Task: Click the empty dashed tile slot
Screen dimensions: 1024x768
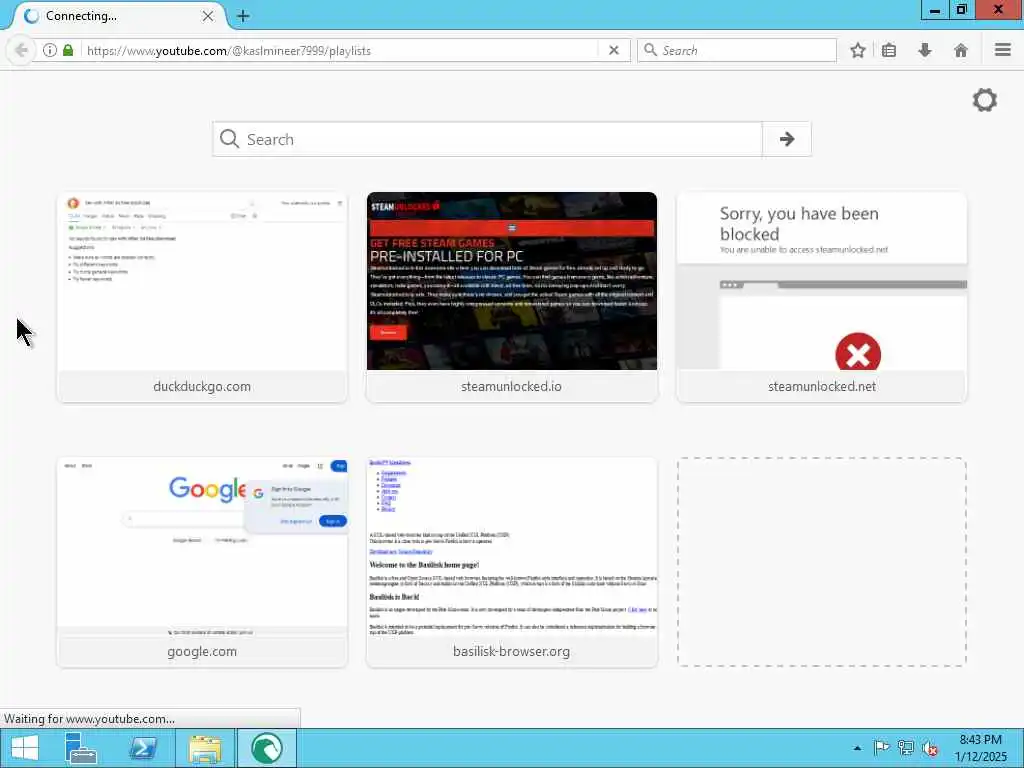Action: coord(822,562)
